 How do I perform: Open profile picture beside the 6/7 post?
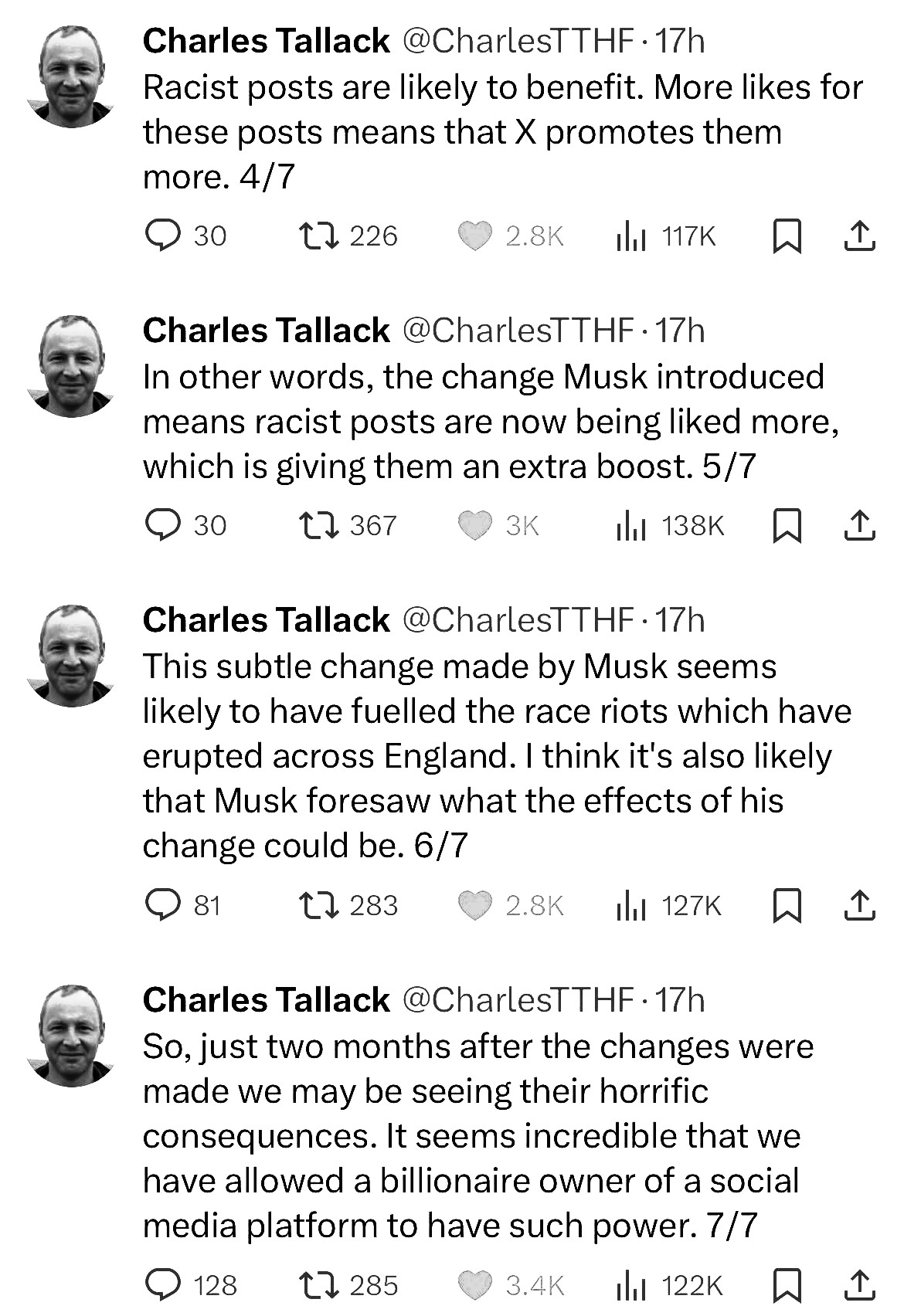click(x=71, y=655)
